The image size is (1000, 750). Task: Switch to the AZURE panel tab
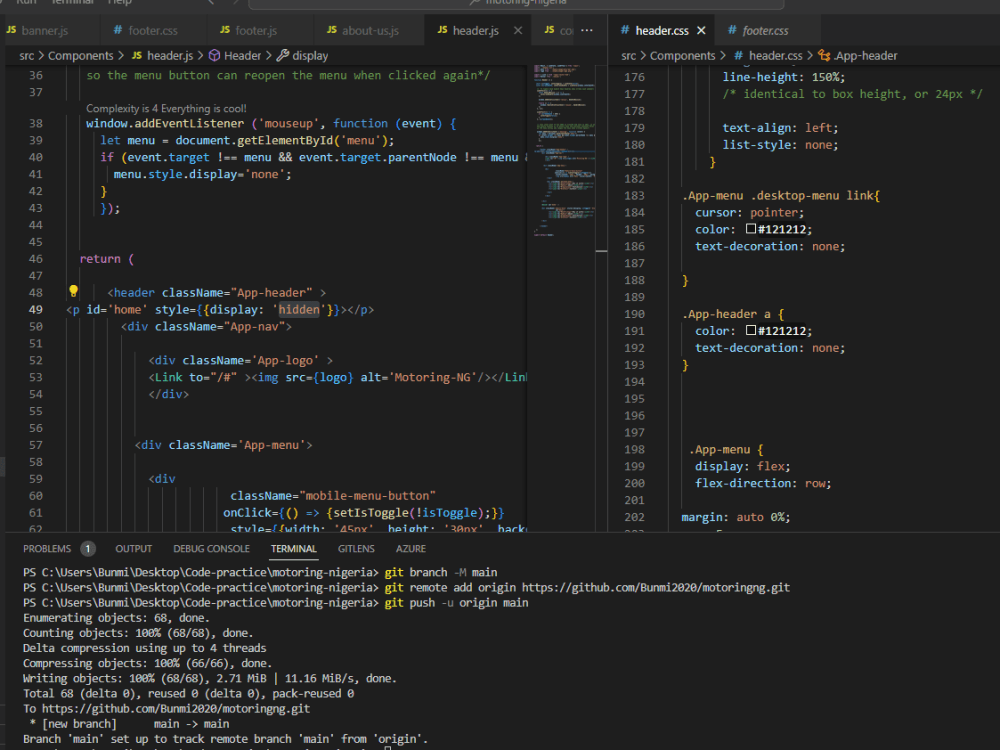(411, 548)
